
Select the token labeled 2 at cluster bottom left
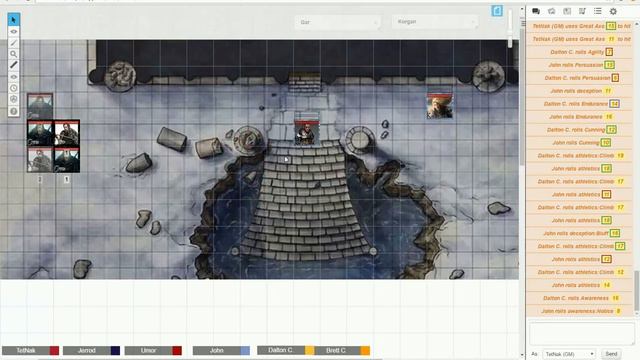coord(40,160)
